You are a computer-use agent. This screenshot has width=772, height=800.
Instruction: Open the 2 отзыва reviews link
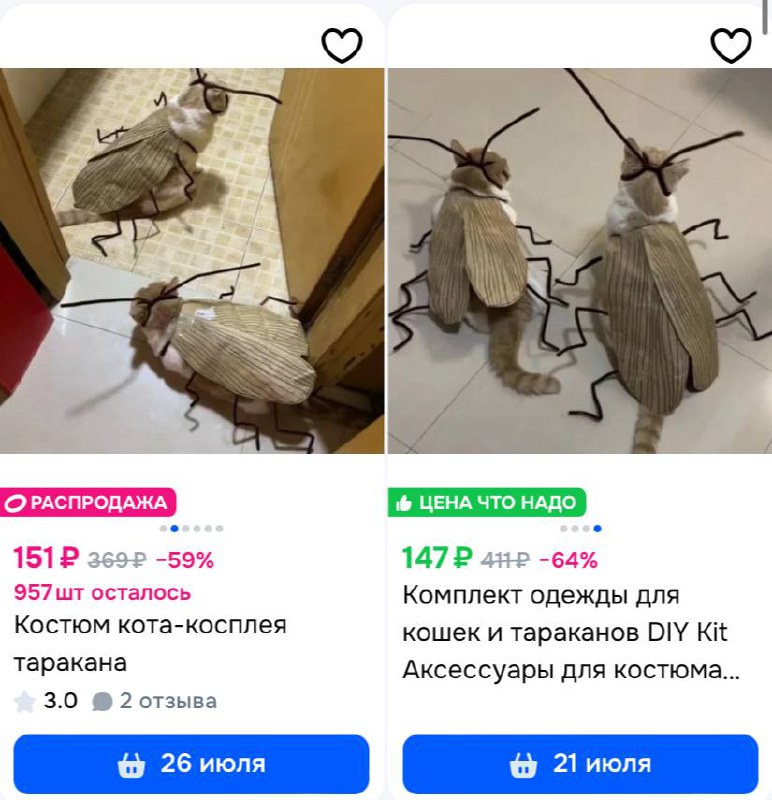[x=168, y=701]
